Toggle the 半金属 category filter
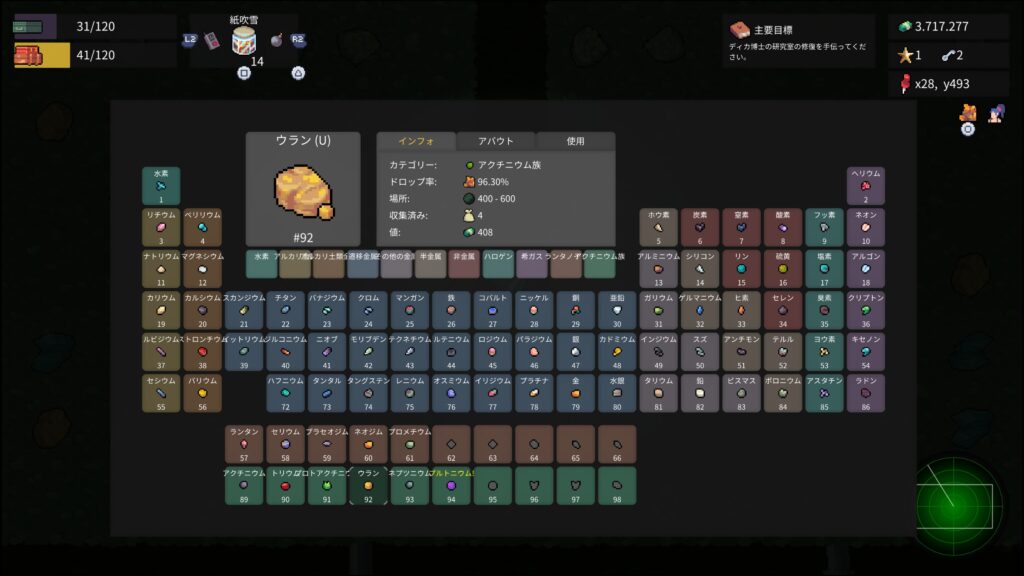1024x576 pixels. click(431, 264)
